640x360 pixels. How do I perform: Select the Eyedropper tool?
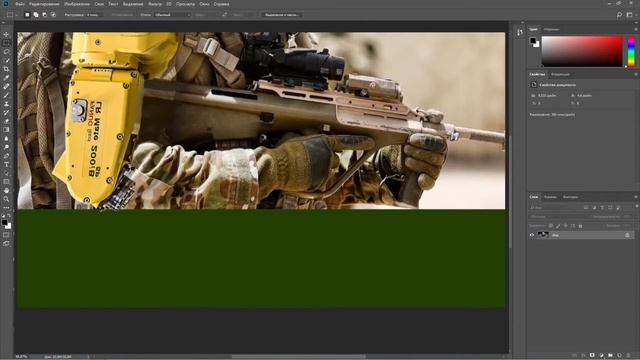[x=6, y=78]
